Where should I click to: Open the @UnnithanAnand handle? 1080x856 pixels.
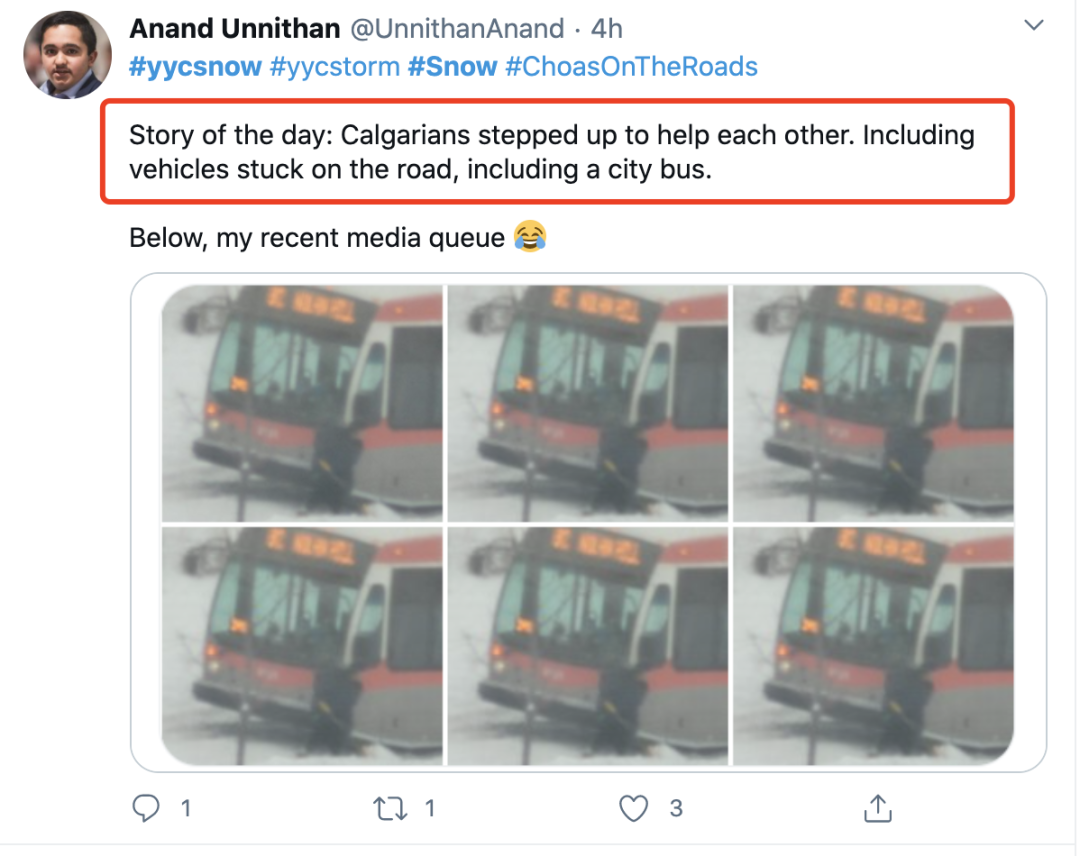(x=457, y=29)
